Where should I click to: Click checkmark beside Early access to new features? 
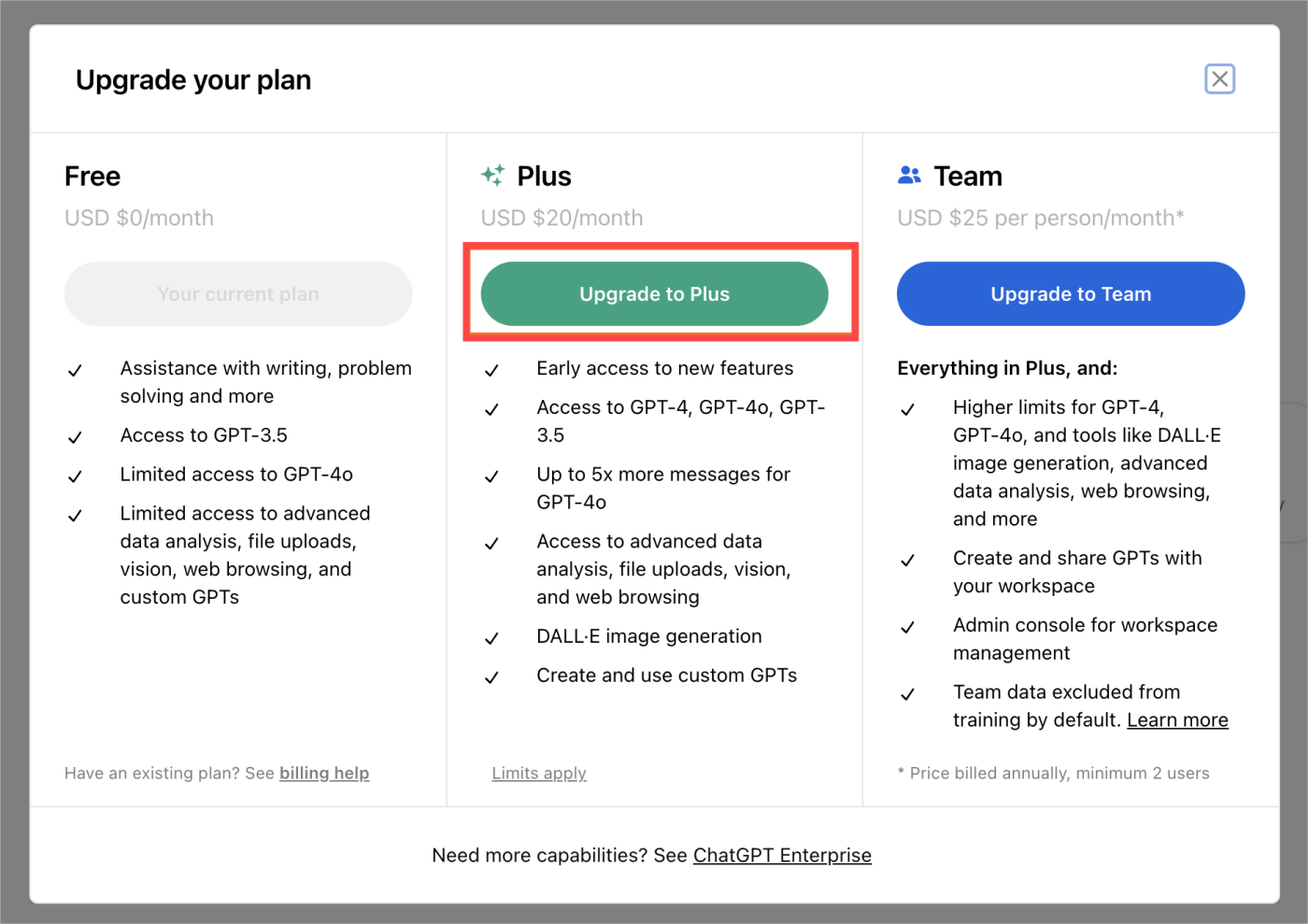click(x=491, y=370)
